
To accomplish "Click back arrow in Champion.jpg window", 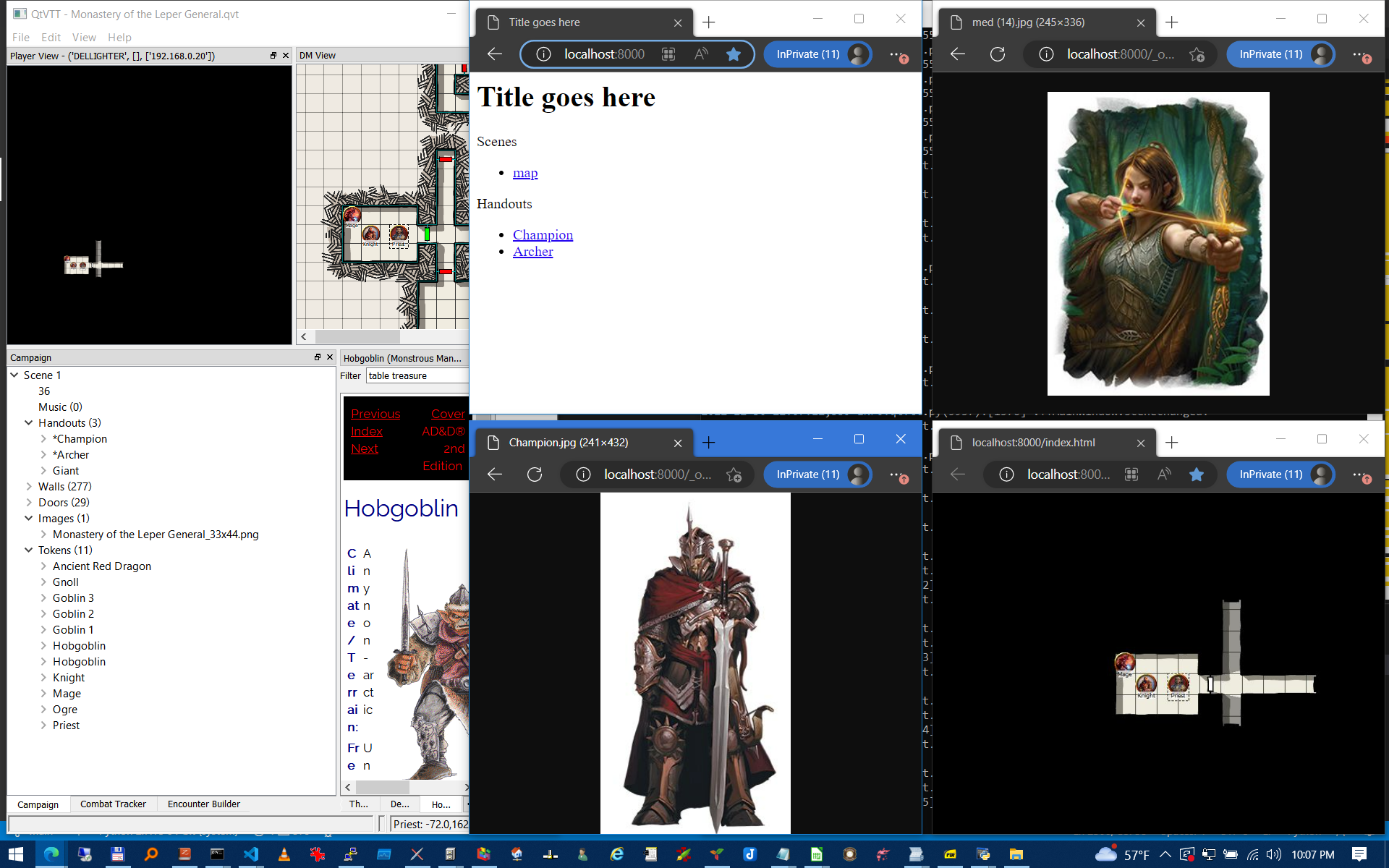I will (495, 475).
